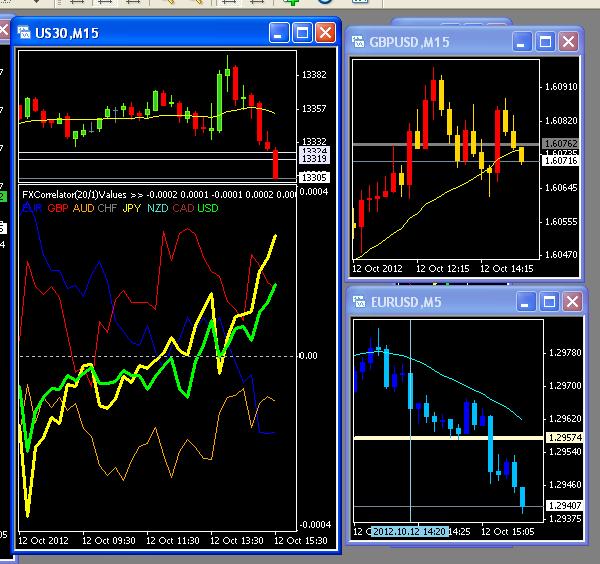Screen dimensions: 600x564
Task: Click the 1.29540 price label on EURUSD
Action: [565, 452]
